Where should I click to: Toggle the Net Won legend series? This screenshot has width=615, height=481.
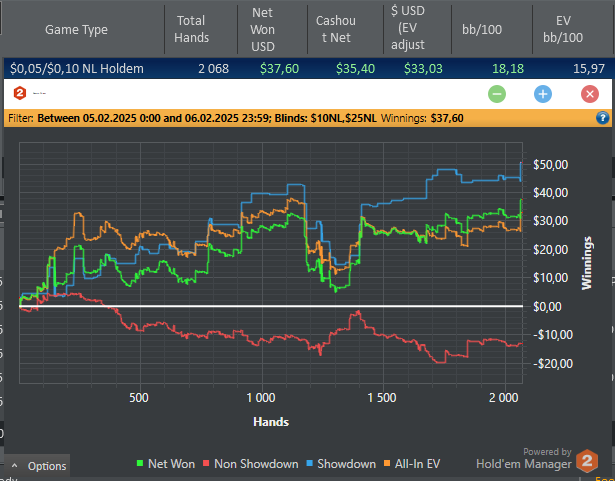pos(165,464)
